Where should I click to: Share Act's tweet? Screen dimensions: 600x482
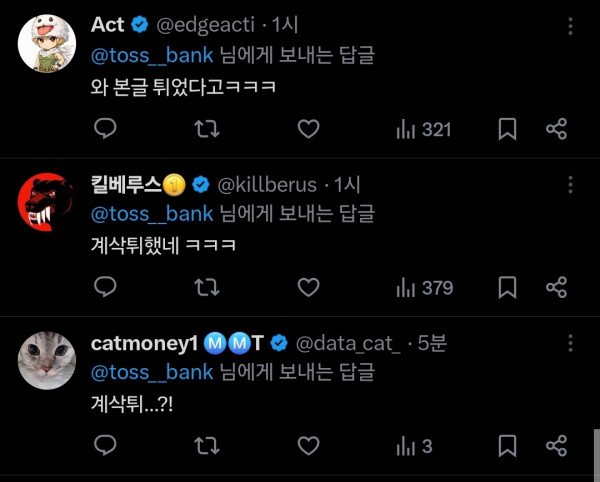coord(557,129)
